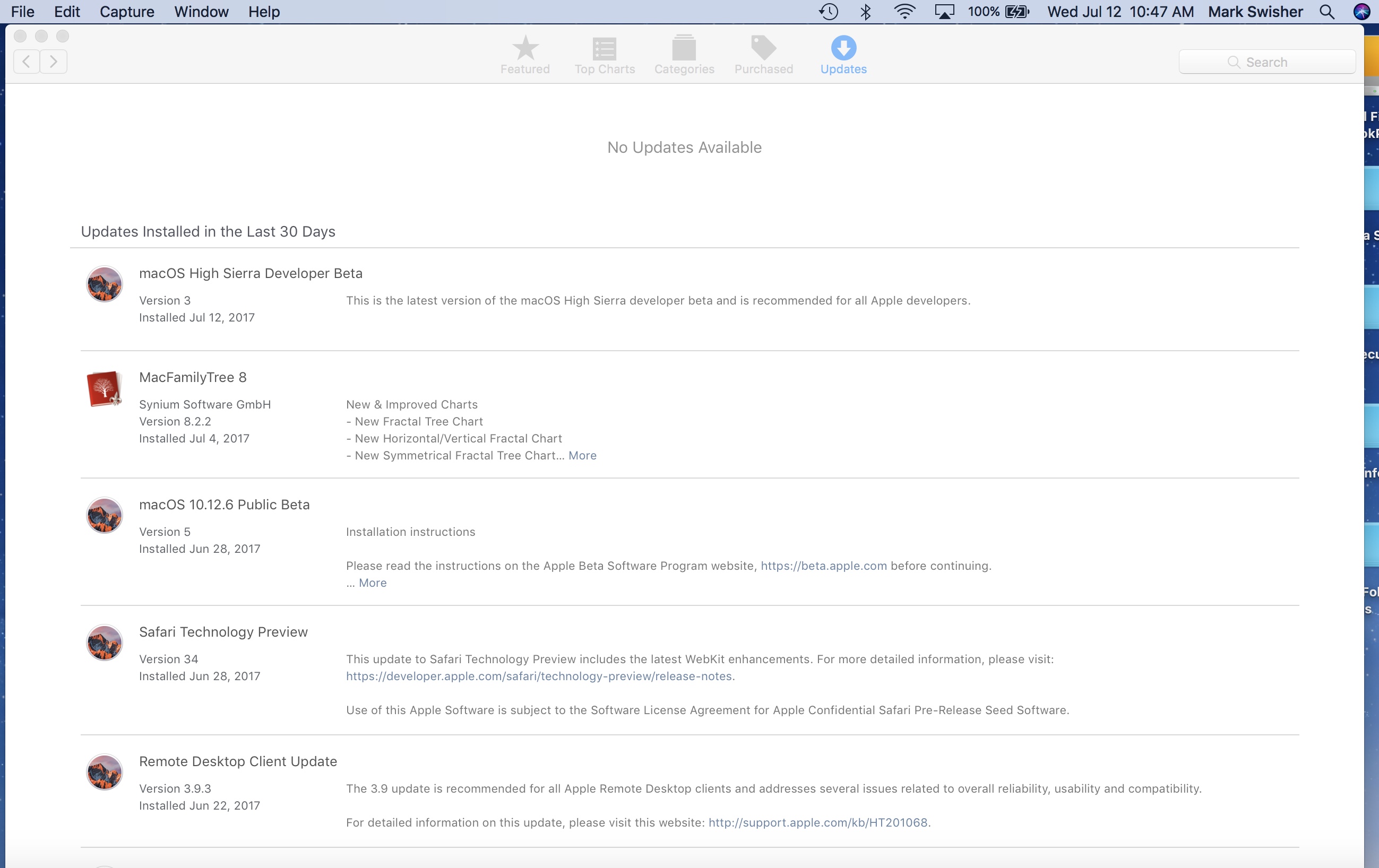The height and width of the screenshot is (868, 1379).
Task: Open the Featured star icon tab
Action: (524, 48)
